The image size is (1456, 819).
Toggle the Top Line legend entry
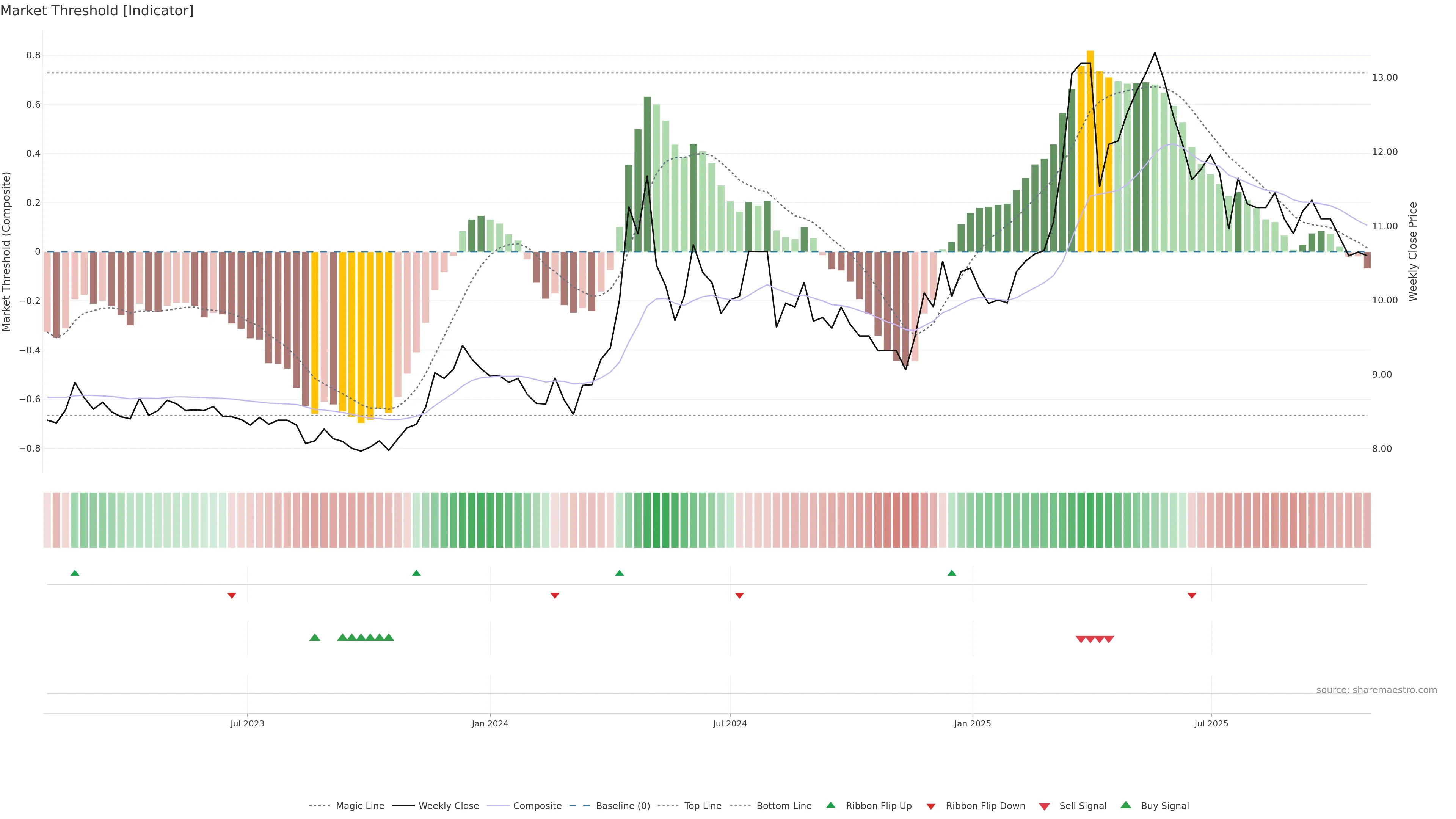[x=703, y=806]
